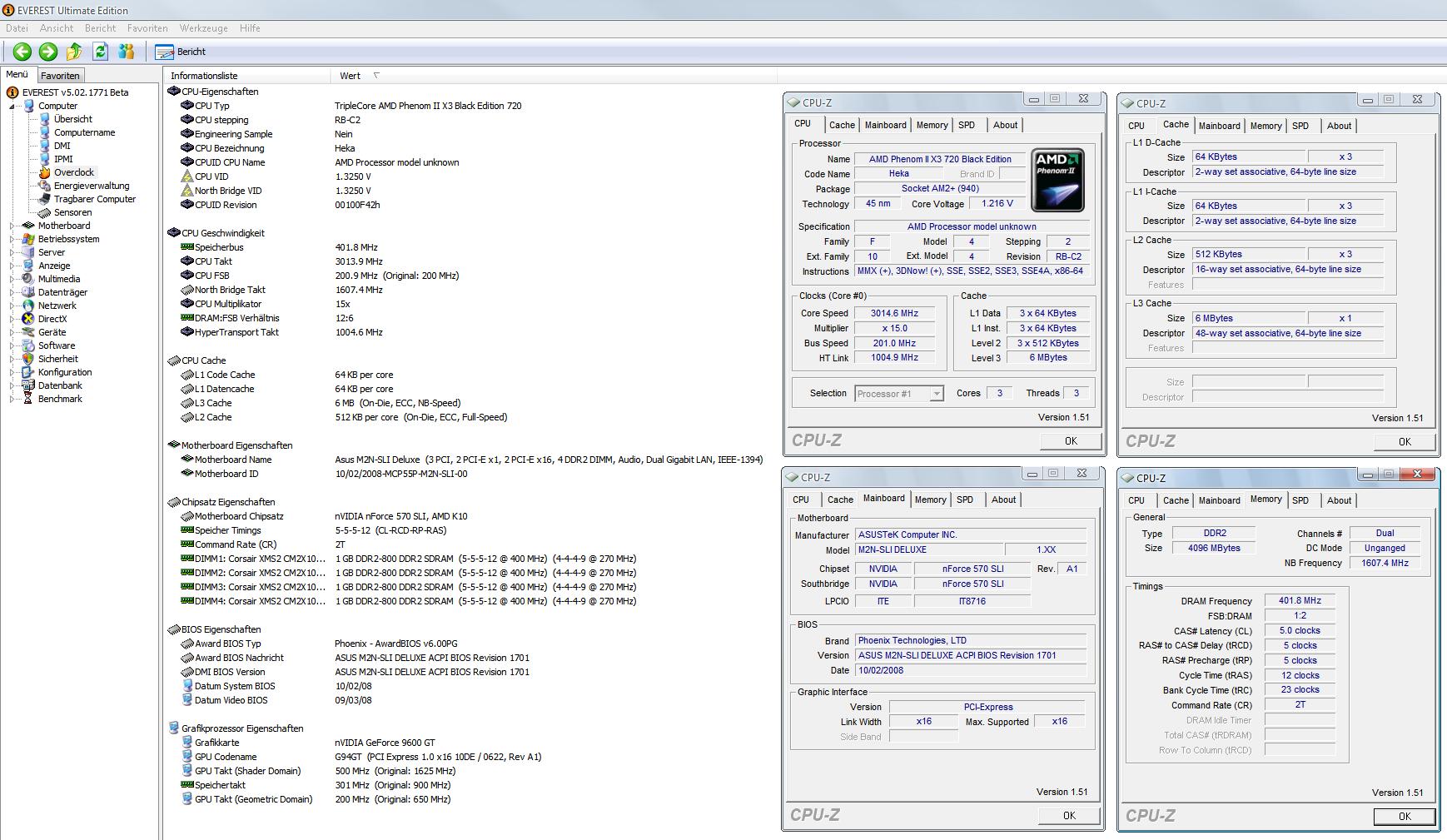Click the Datenbank icon in the tree
This screenshot has height=840, width=1447.
[28, 385]
